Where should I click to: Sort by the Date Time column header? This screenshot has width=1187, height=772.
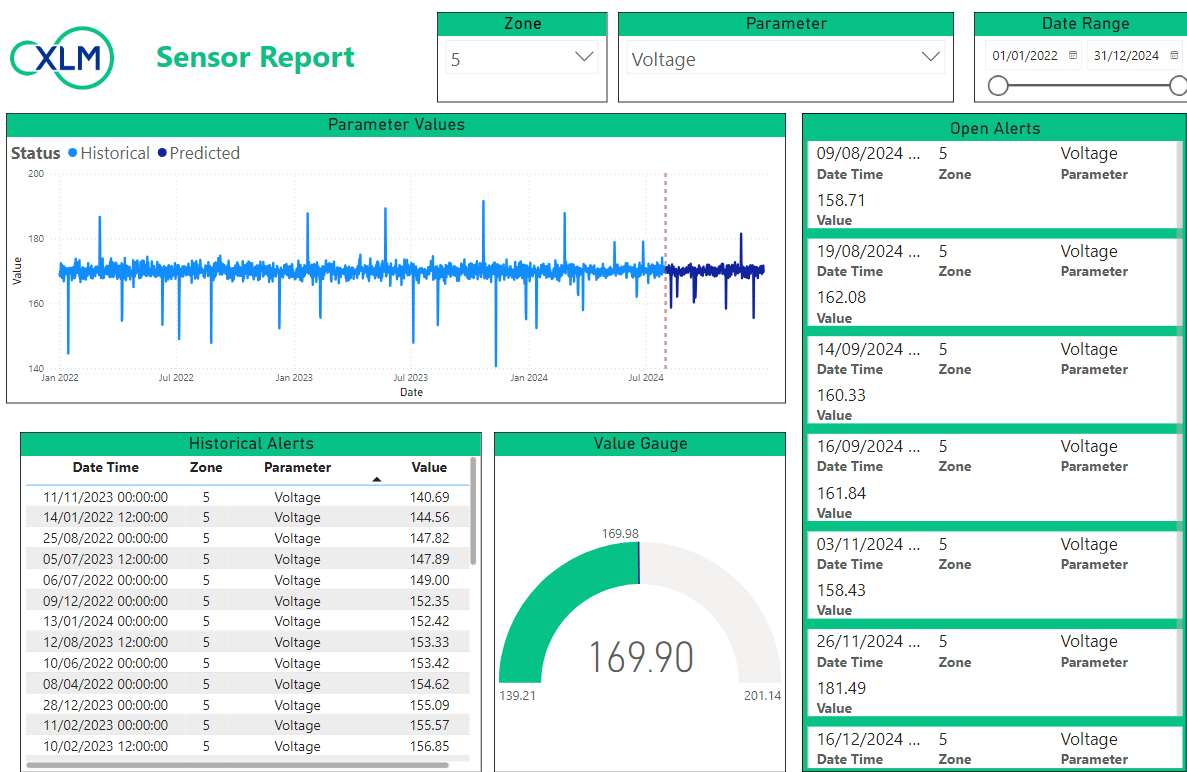[x=106, y=468]
